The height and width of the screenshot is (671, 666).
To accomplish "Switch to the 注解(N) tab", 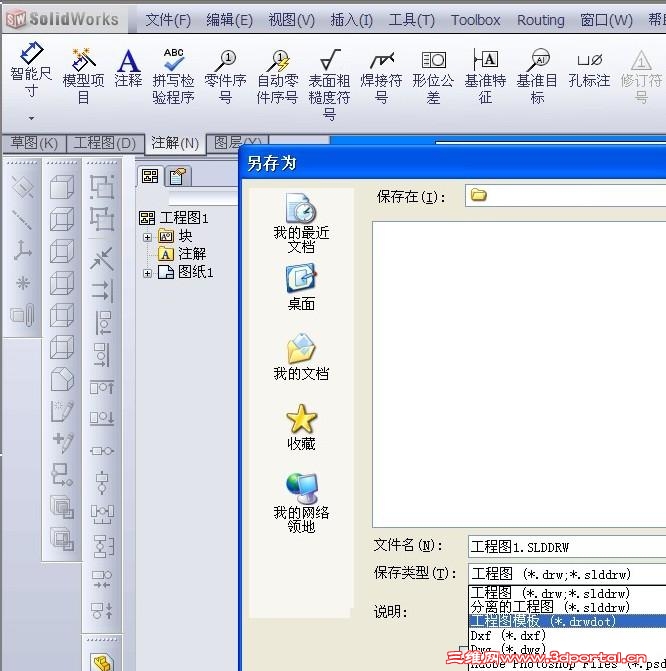I will click(175, 143).
